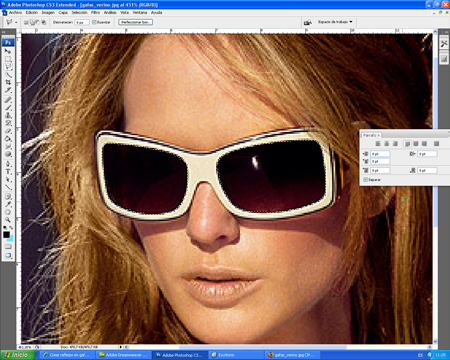
Task: Select the Eyedropper tool
Action: pos(8,204)
